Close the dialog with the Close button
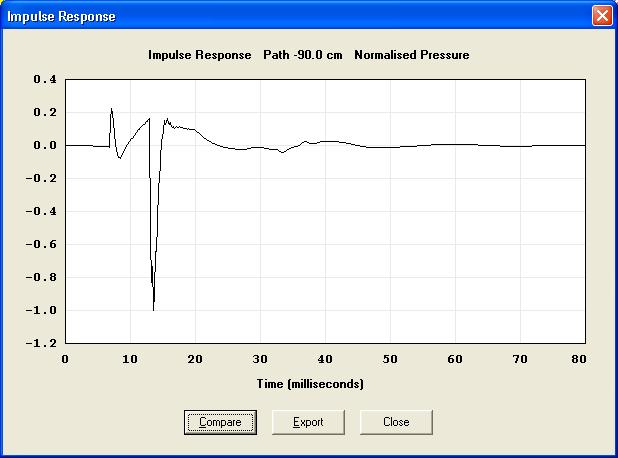618x458 pixels. click(396, 422)
